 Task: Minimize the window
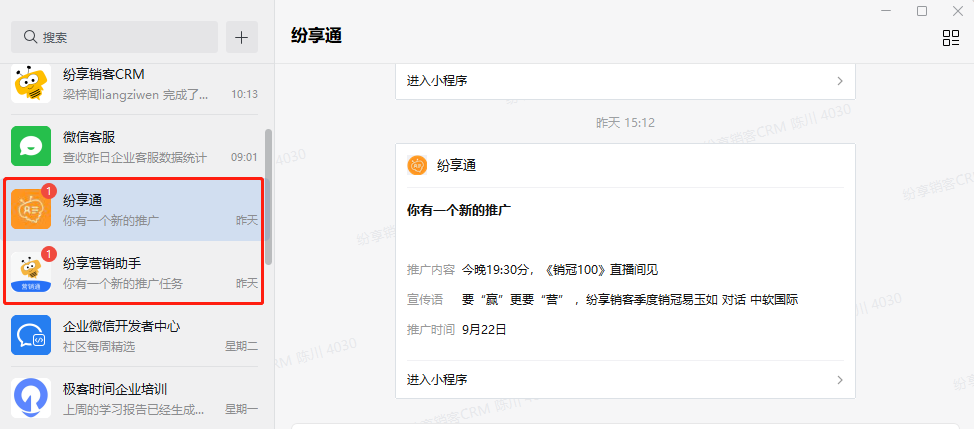886,11
